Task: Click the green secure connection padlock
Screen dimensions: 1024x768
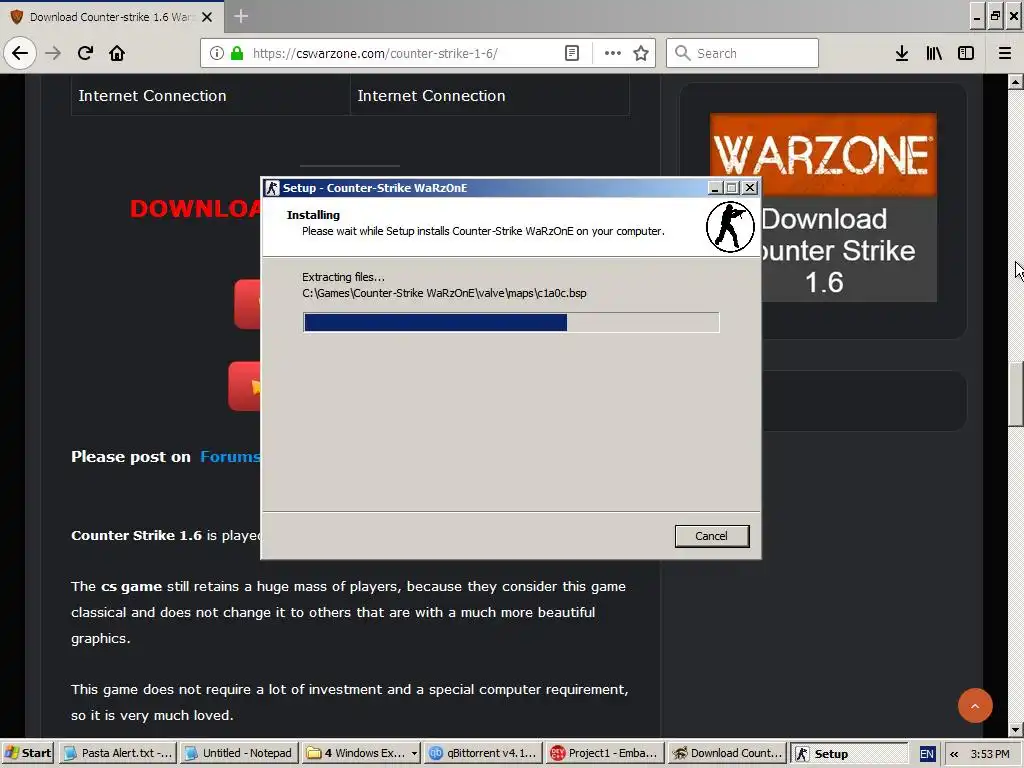Action: tap(237, 53)
